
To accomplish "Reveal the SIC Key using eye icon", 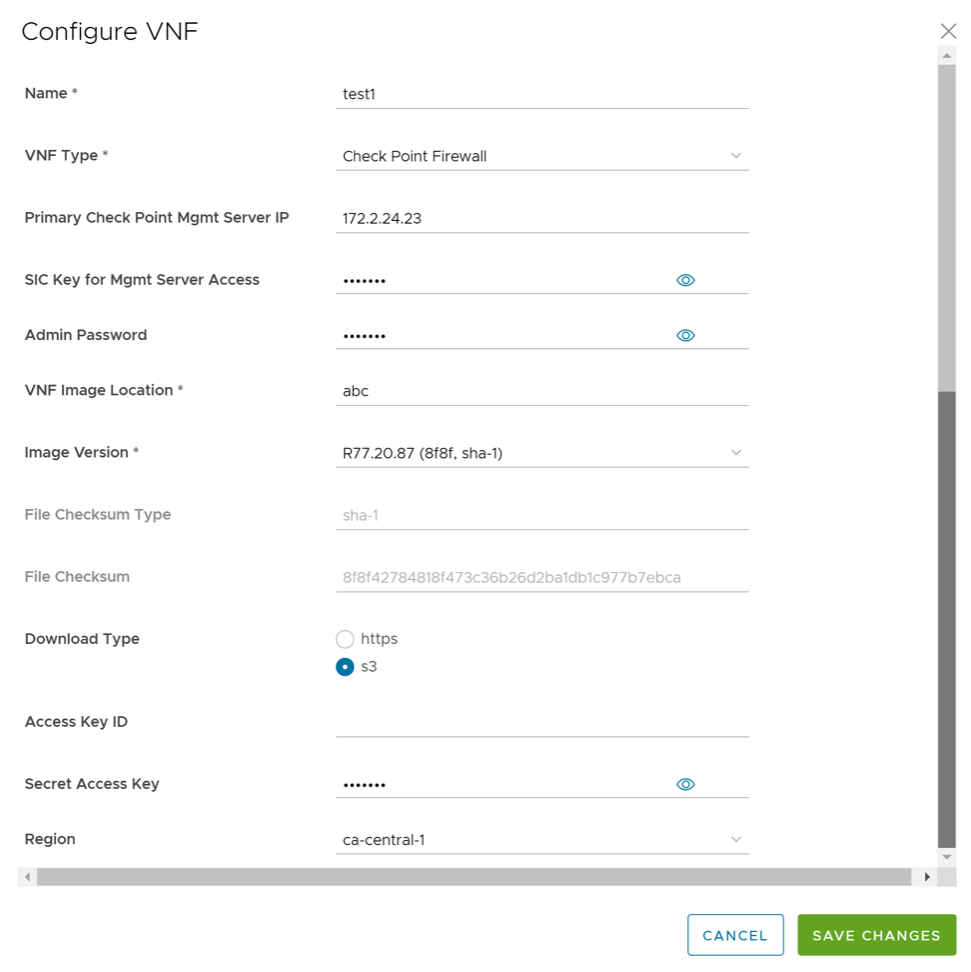I will tap(685, 281).
